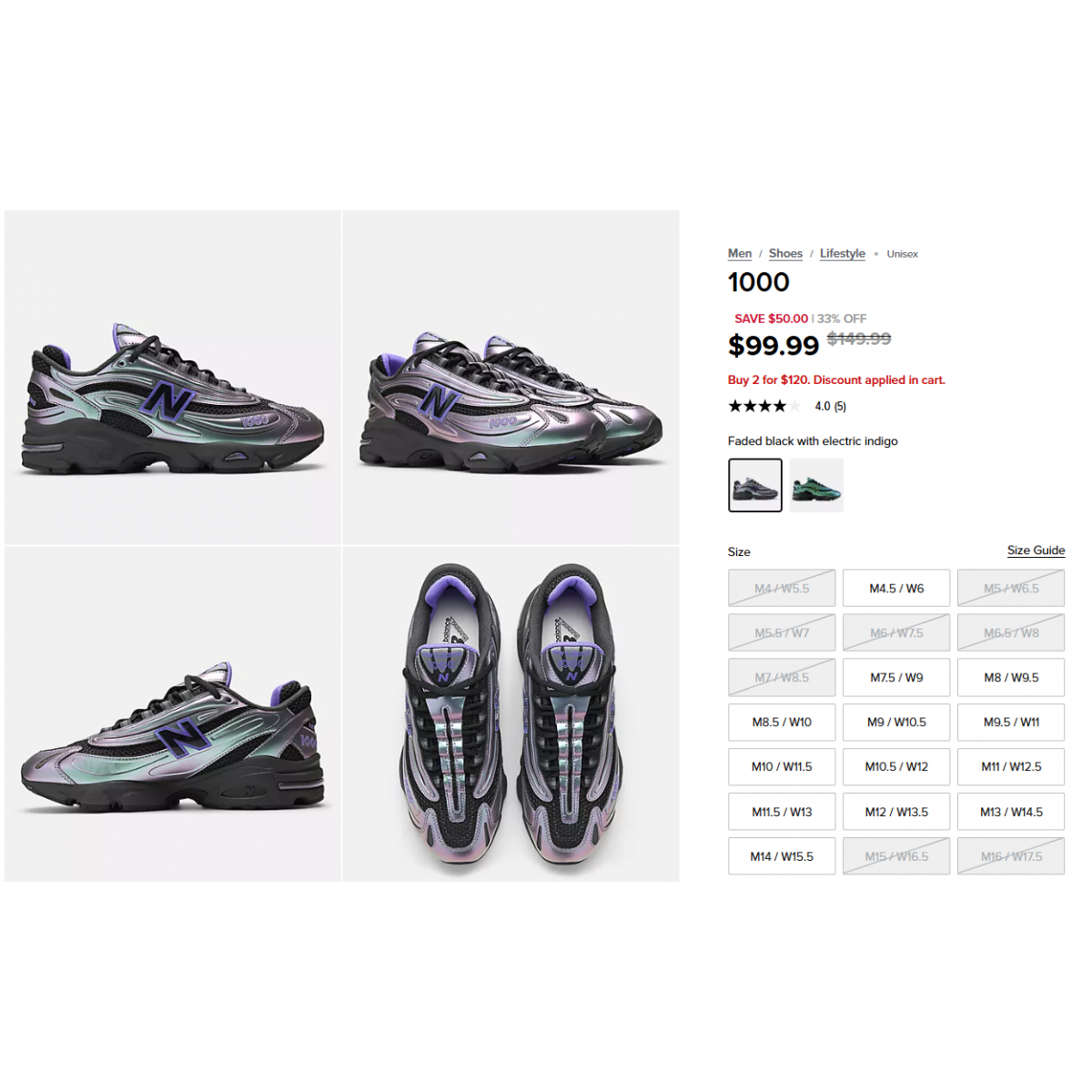Select the green colorway swatch
Image resolution: width=1092 pixels, height=1092 pixels.
(x=816, y=485)
